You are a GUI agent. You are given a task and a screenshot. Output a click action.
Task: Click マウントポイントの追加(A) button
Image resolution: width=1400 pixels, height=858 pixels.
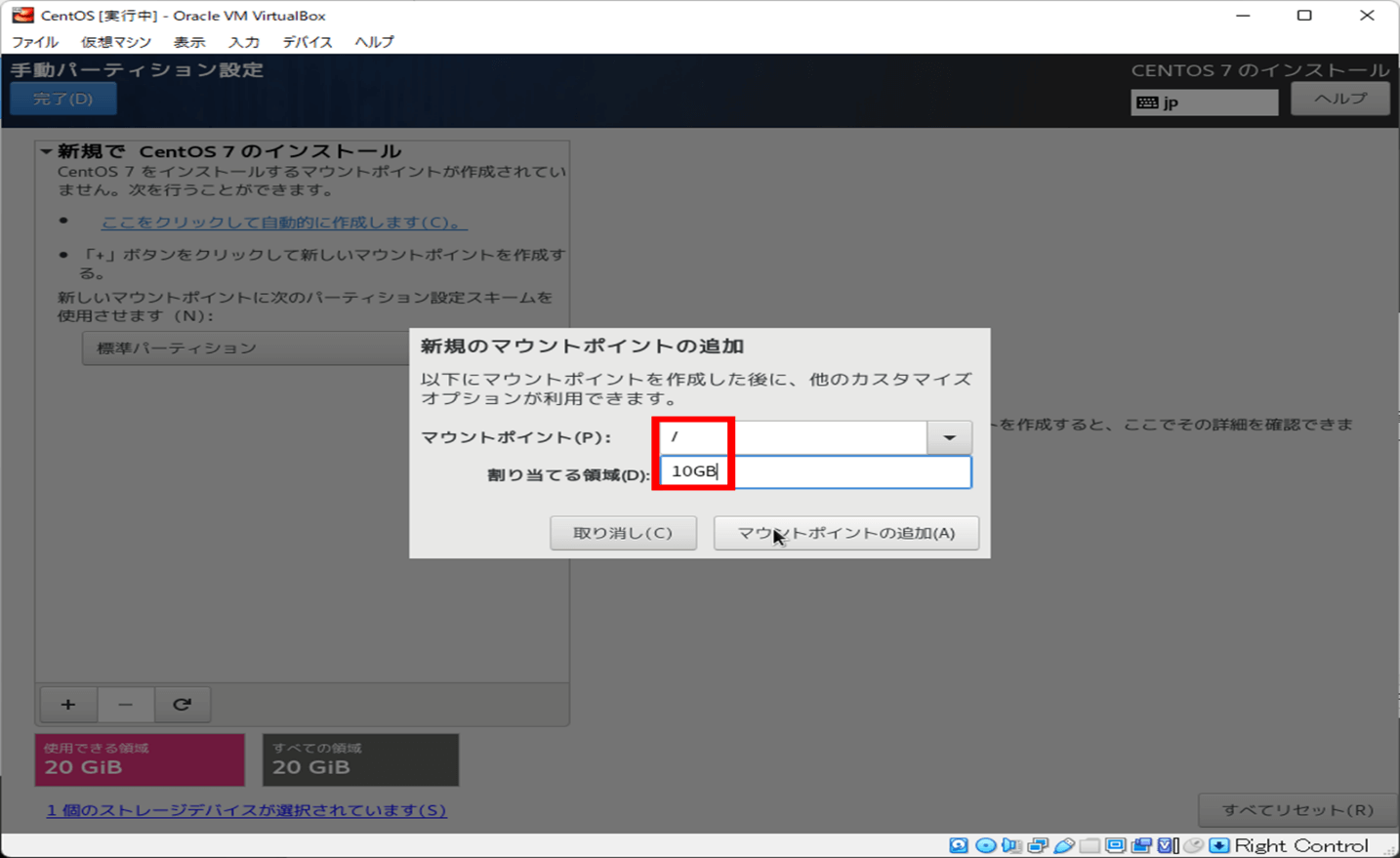click(846, 533)
